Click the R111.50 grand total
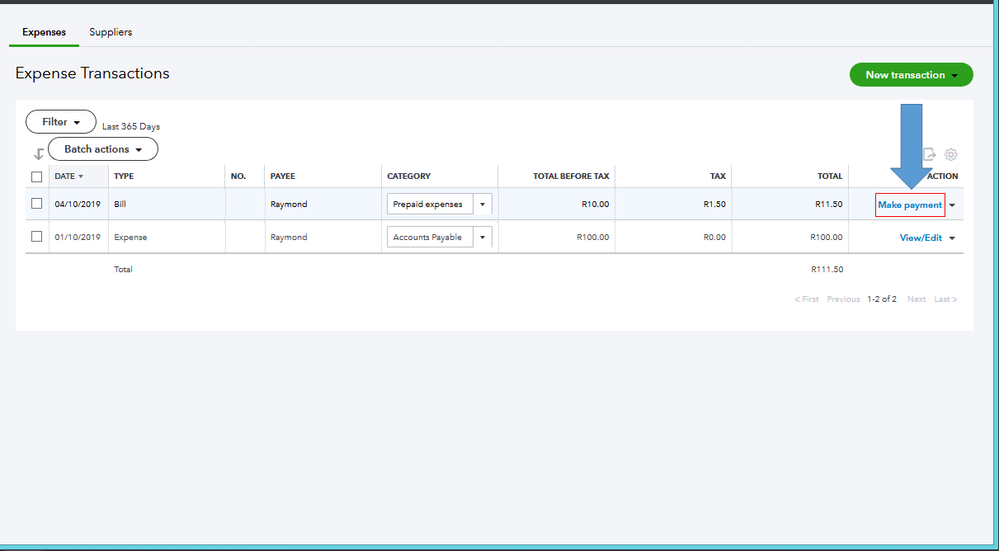The image size is (999, 551). coord(826,269)
